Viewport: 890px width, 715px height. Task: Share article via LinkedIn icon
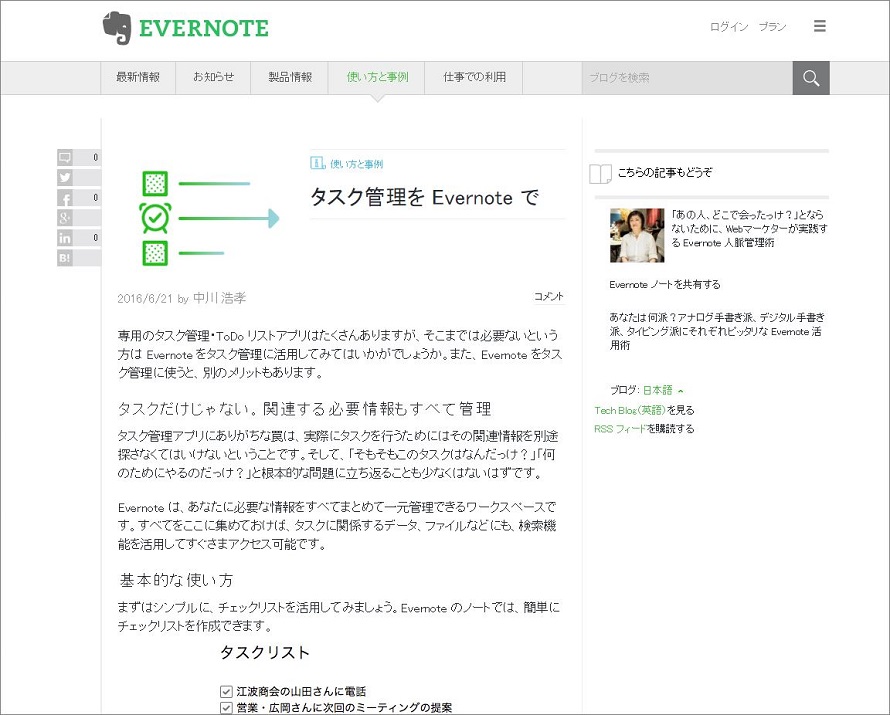pos(65,238)
